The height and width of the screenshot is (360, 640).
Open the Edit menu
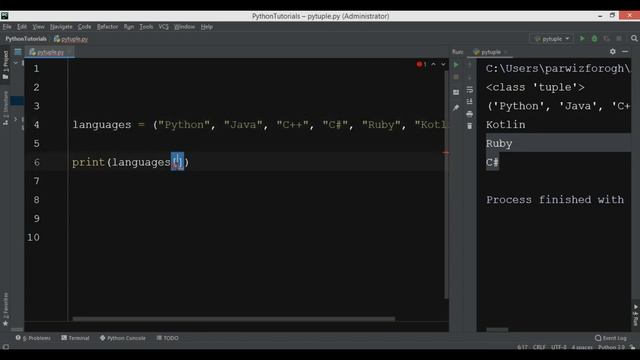point(22,27)
